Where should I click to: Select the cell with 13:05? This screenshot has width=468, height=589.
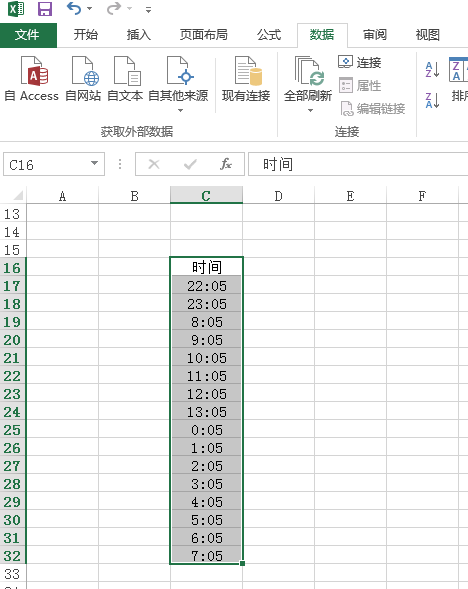click(x=206, y=412)
